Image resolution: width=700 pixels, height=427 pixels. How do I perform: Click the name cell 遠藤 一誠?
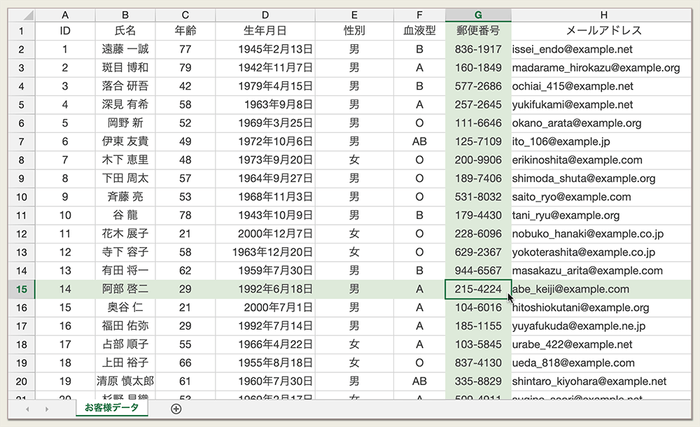click(126, 49)
